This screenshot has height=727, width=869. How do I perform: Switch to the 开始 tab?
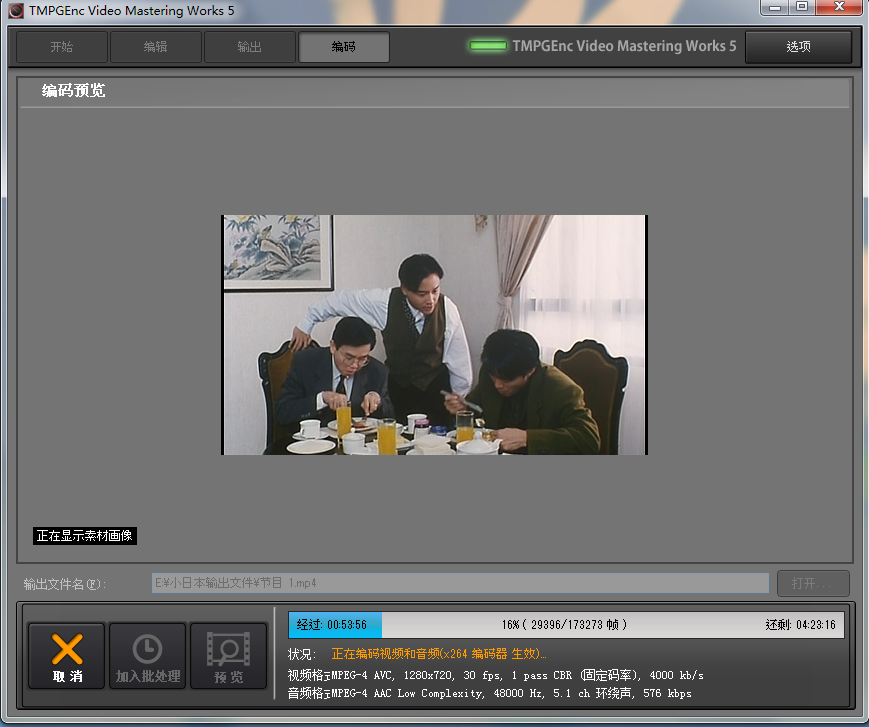coord(61,47)
